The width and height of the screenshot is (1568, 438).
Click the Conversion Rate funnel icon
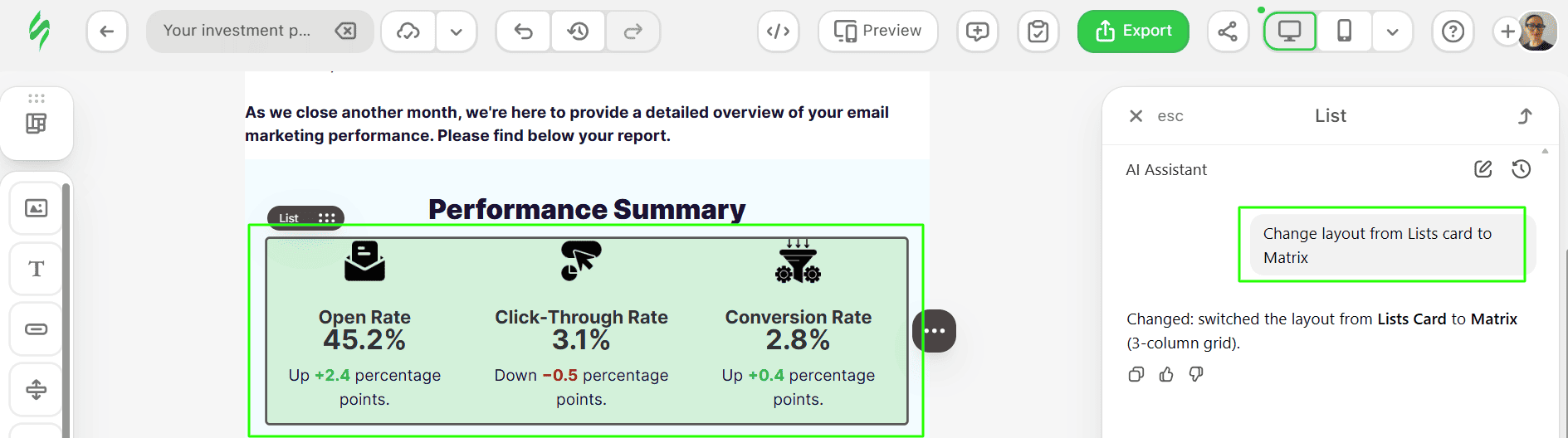(798, 261)
